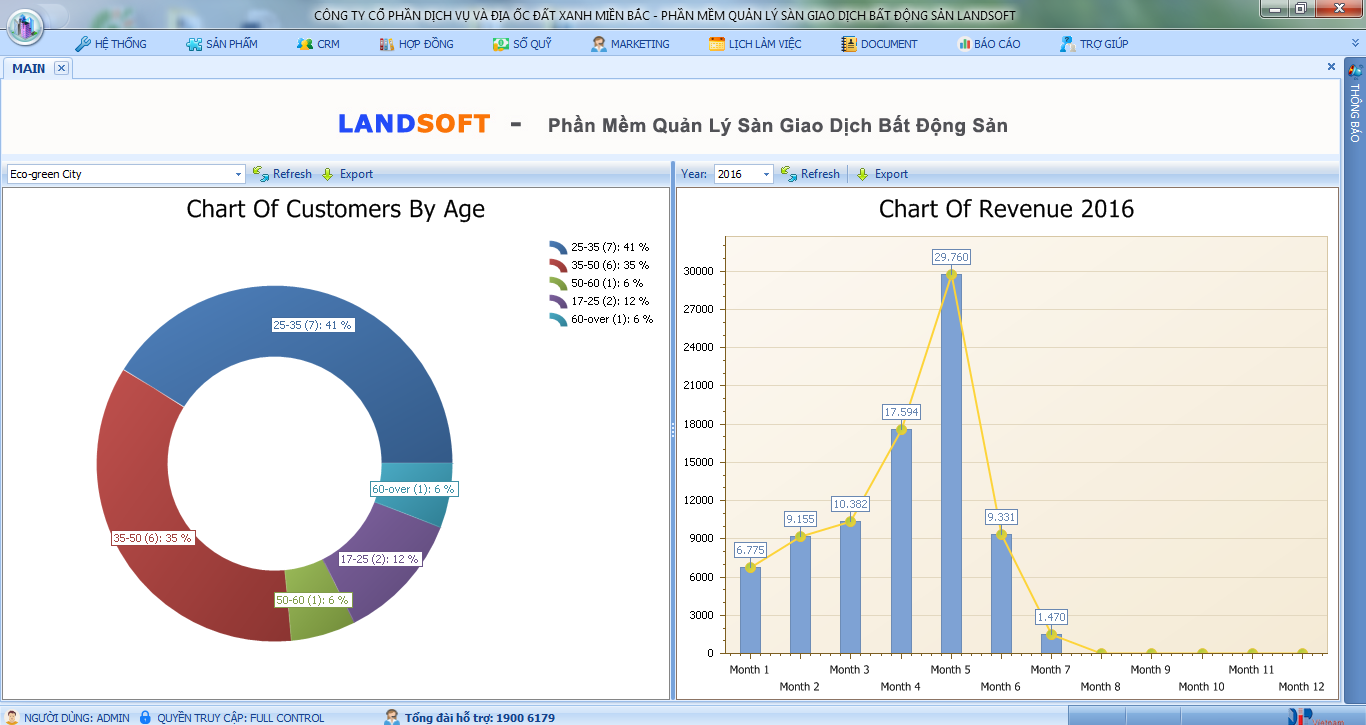Close the MAIN tab with its X
1366x725 pixels.
(x=61, y=68)
